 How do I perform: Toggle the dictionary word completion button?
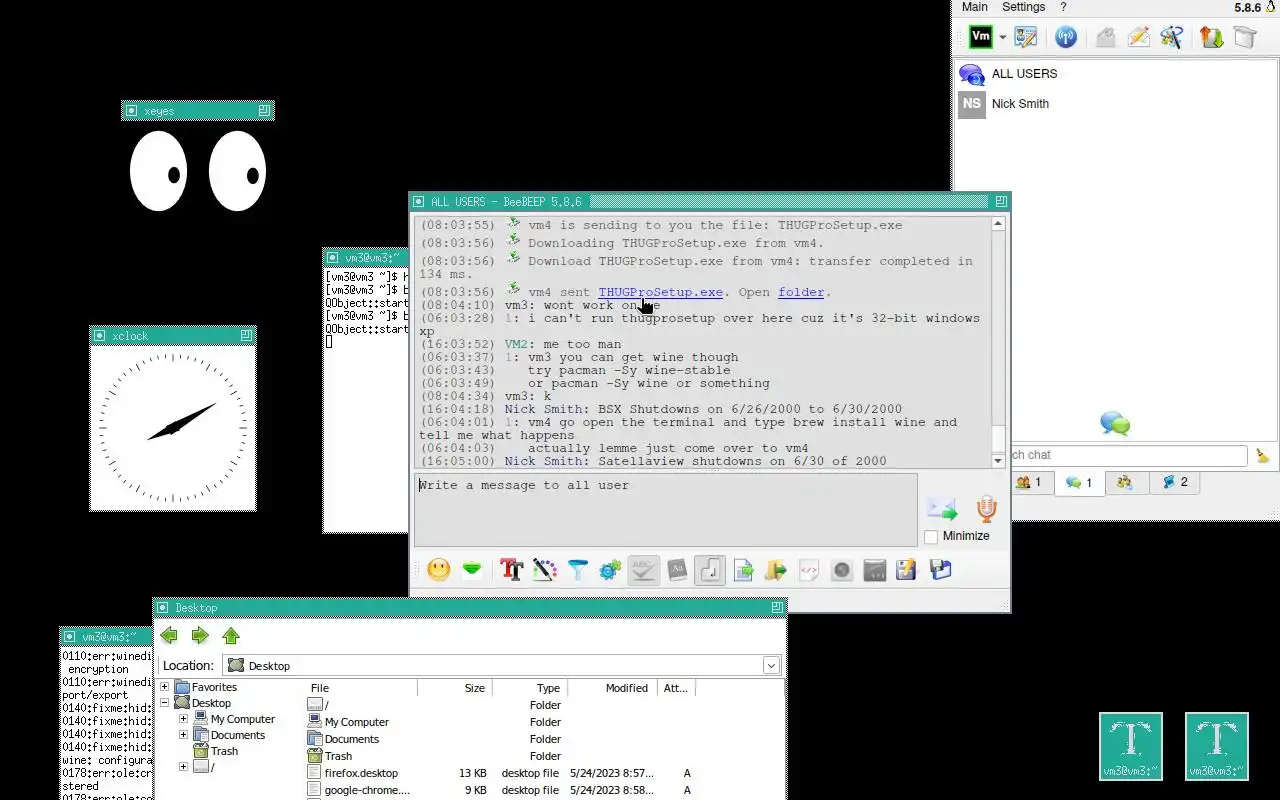click(x=677, y=570)
